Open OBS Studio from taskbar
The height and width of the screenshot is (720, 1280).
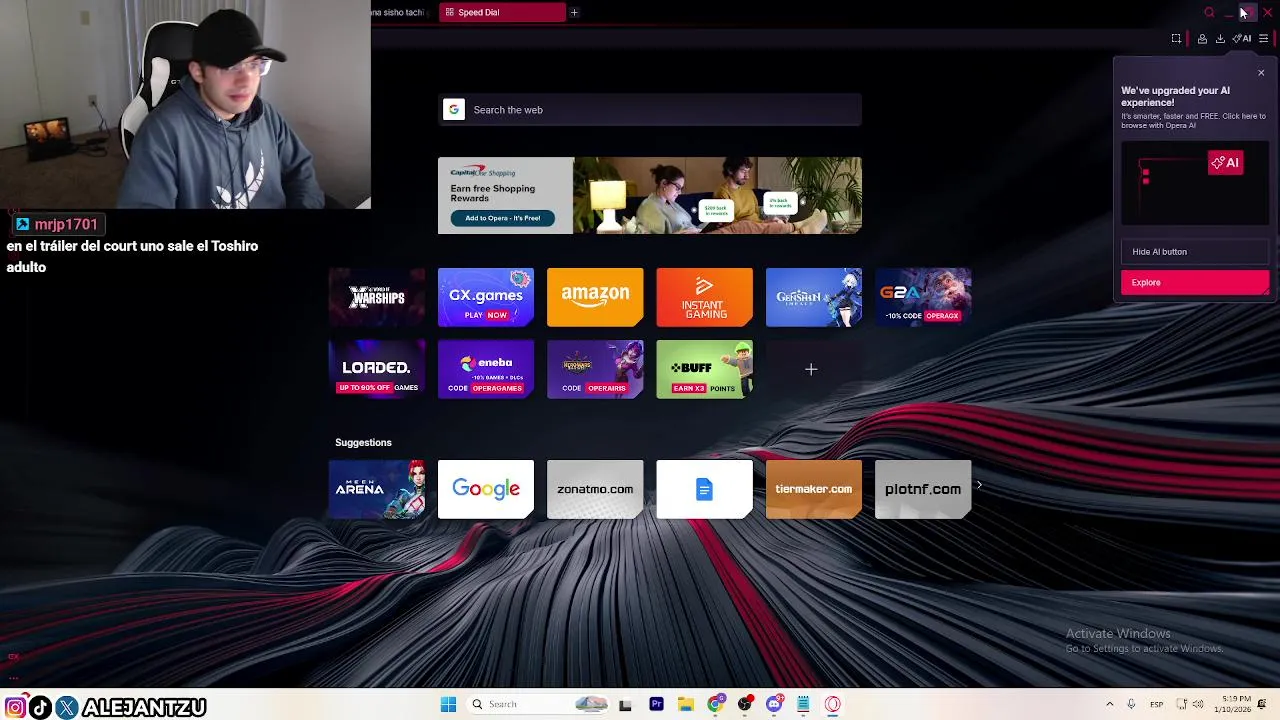pyautogui.click(x=745, y=704)
